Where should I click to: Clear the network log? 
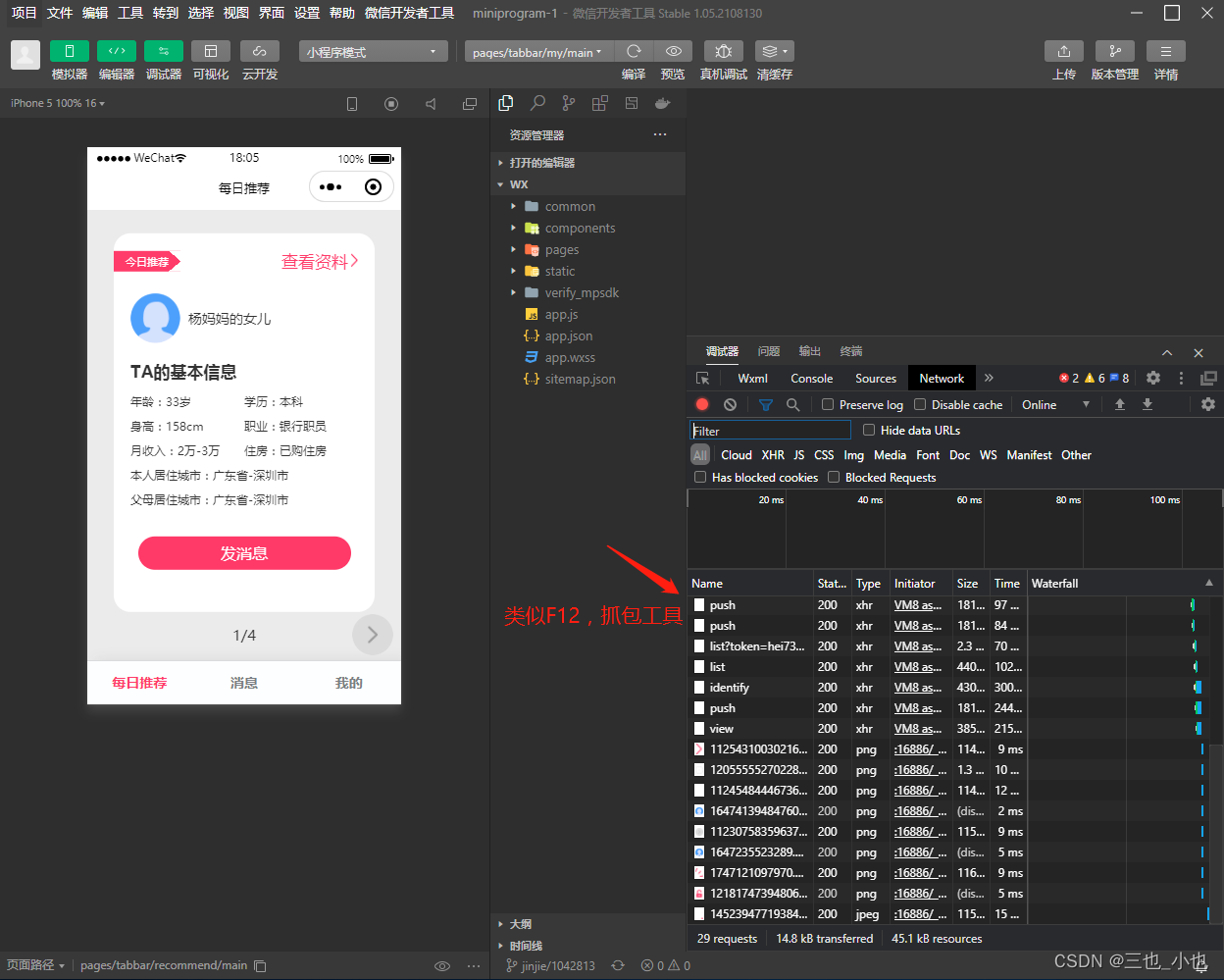tap(730, 404)
